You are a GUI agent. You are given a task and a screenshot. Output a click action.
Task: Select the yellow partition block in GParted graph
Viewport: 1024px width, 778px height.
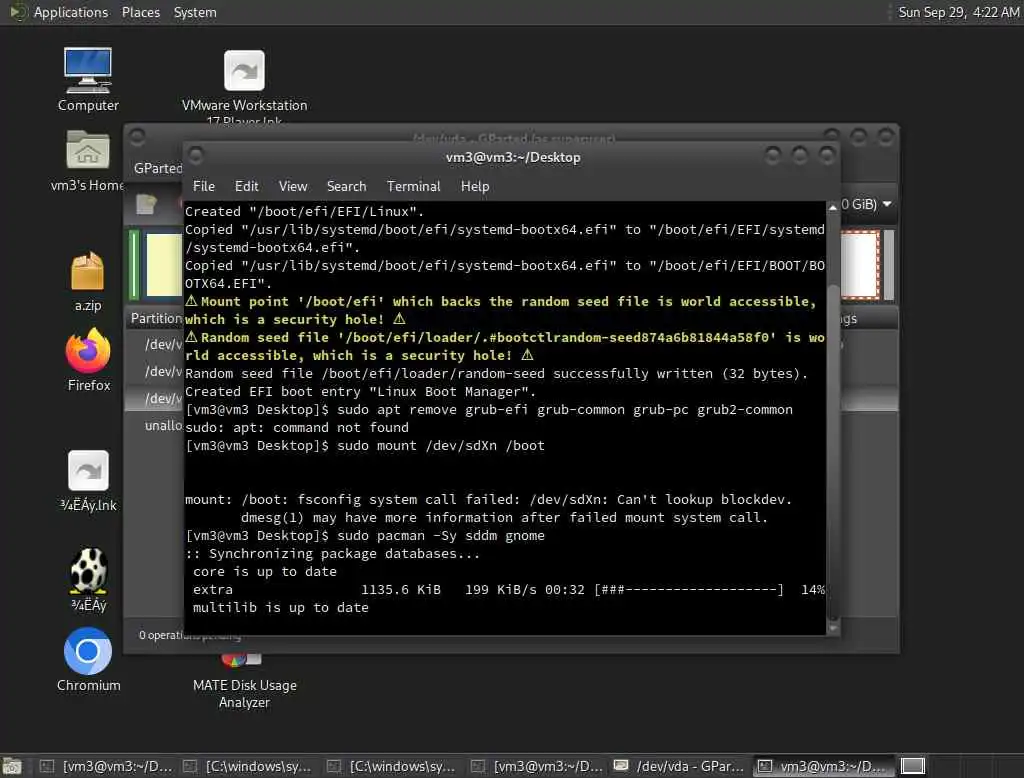(164, 265)
